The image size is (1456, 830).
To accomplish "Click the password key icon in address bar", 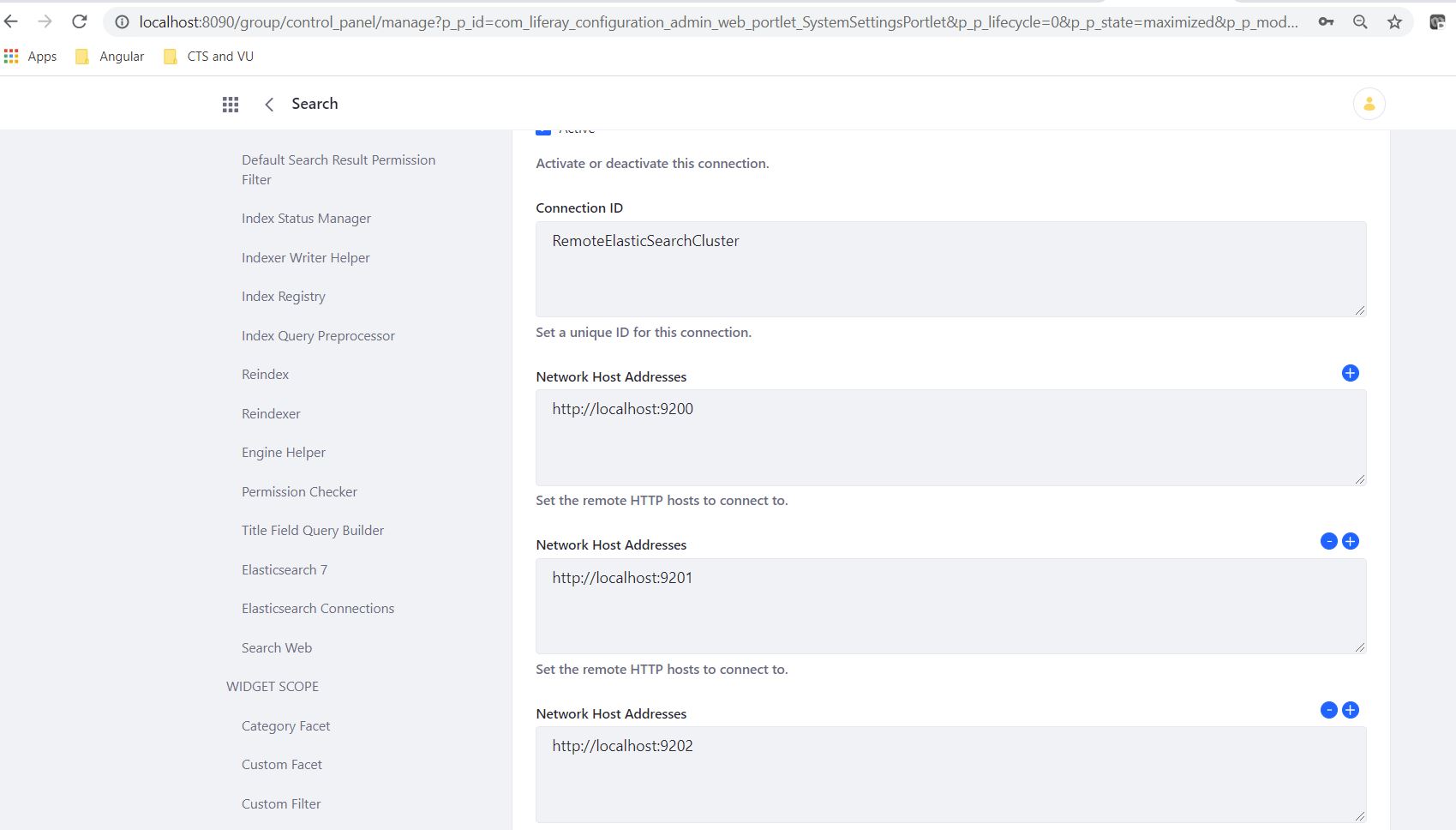I will coord(1325,22).
